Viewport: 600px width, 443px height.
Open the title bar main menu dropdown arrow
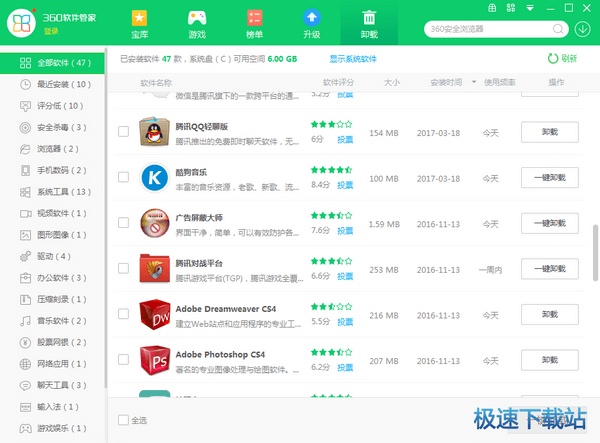(x=530, y=8)
